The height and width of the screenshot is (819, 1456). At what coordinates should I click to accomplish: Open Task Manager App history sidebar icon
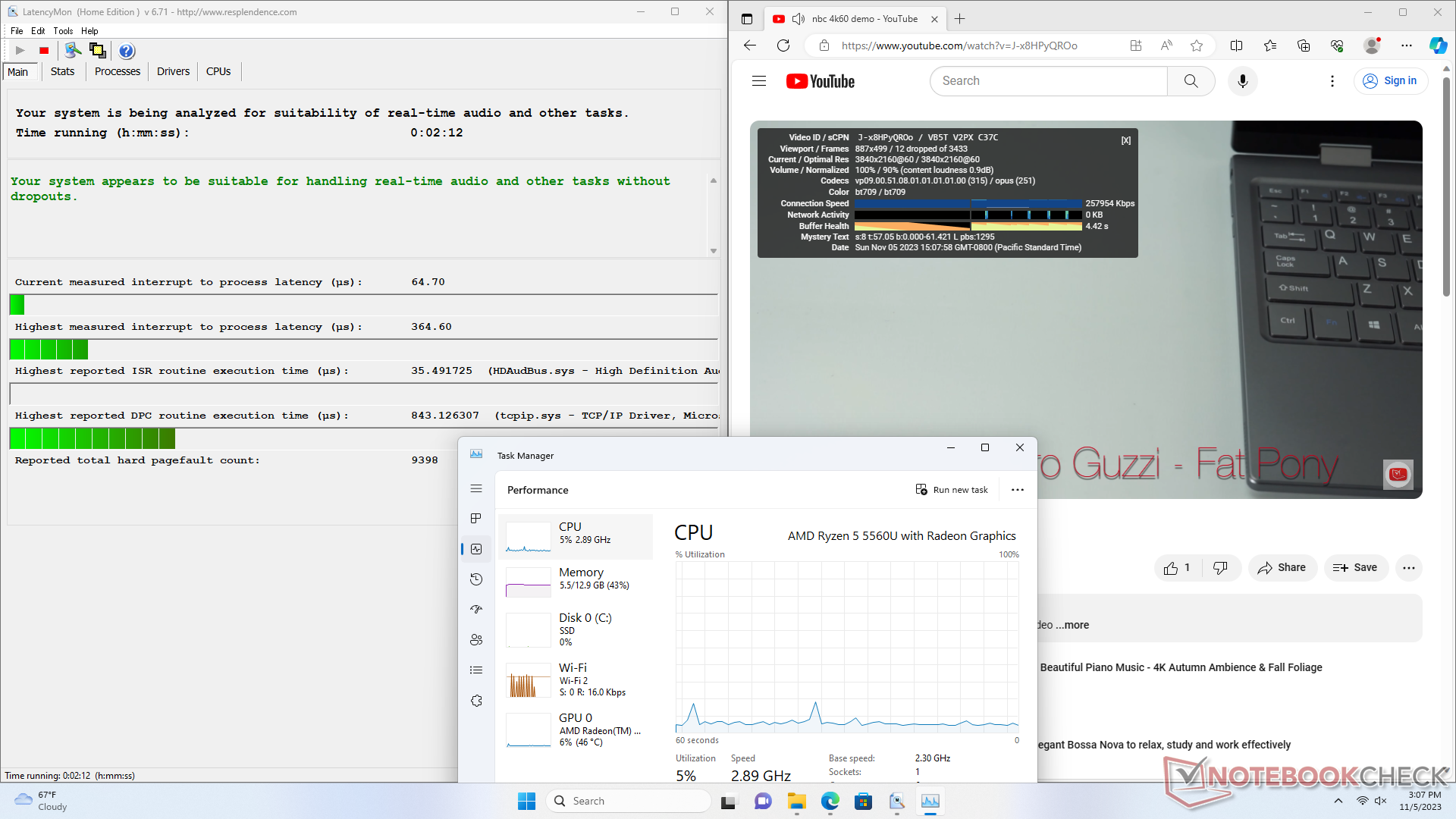click(x=476, y=579)
